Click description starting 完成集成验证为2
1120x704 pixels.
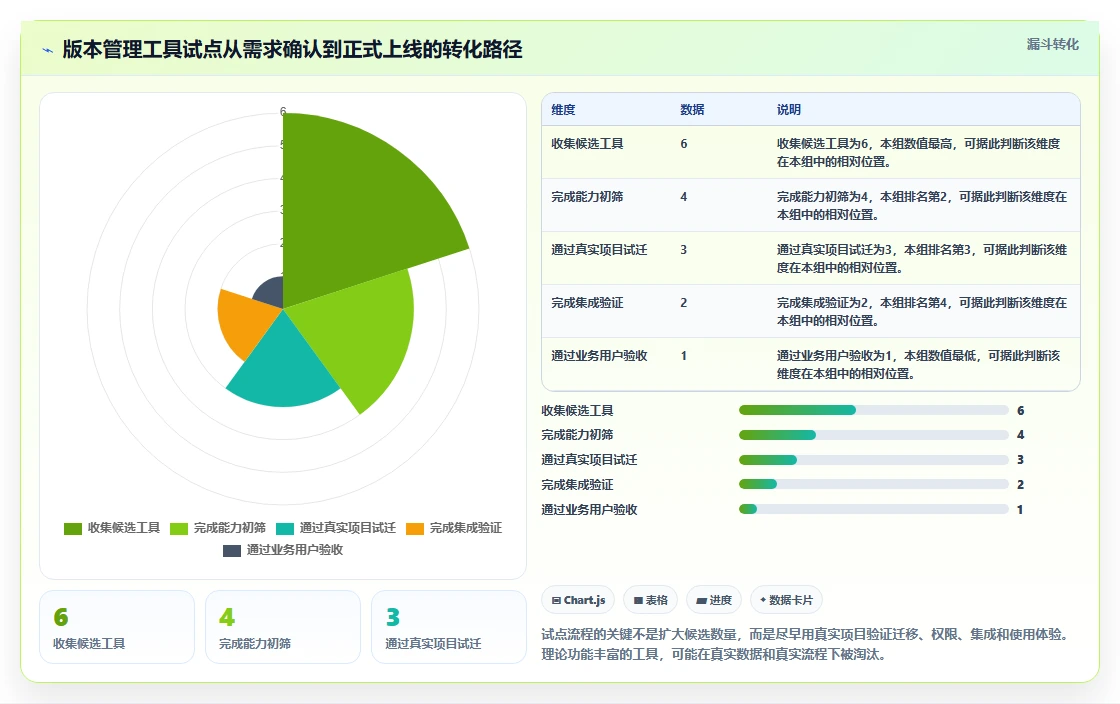pos(922,311)
